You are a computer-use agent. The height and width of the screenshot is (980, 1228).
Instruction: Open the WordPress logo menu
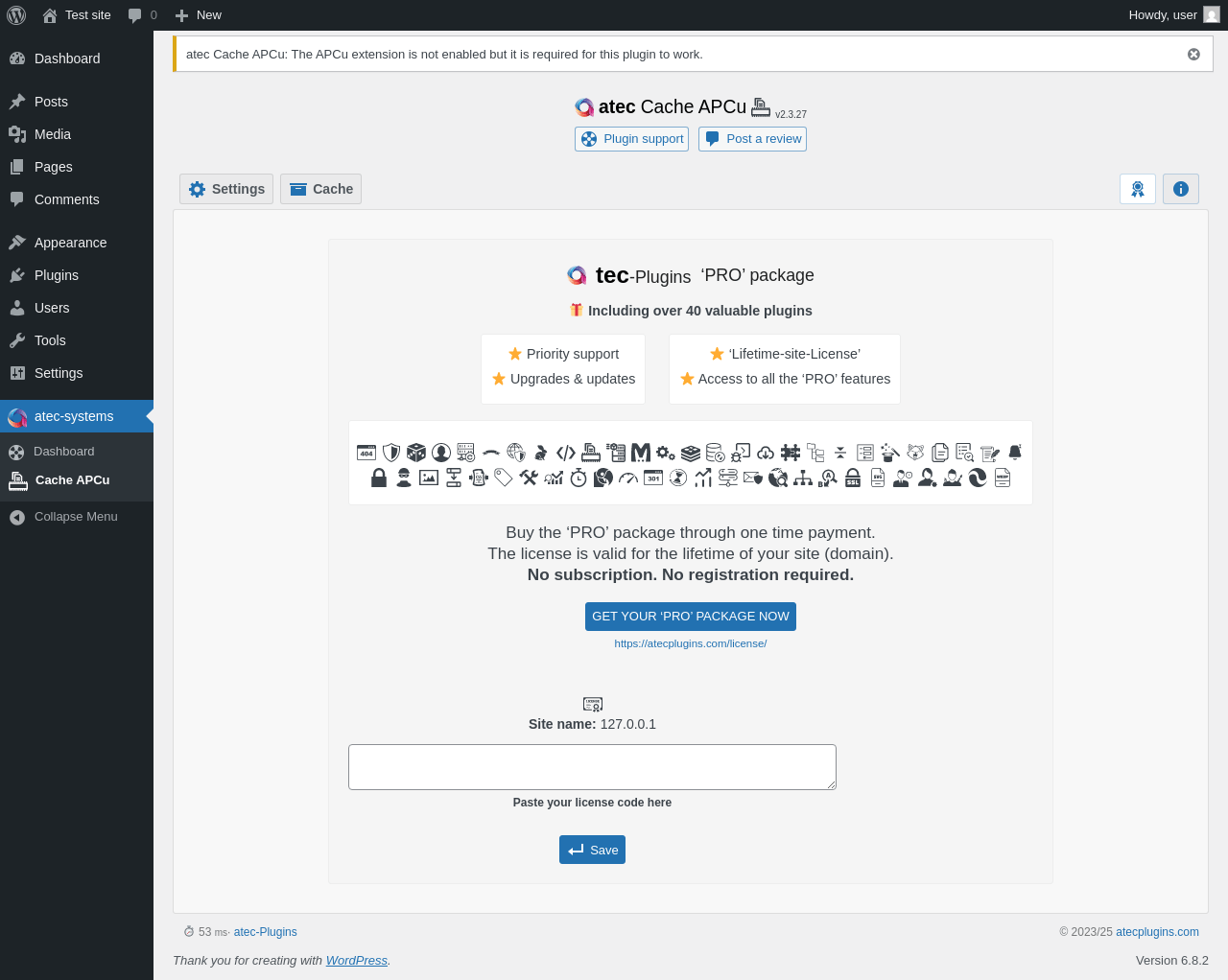(x=16, y=15)
